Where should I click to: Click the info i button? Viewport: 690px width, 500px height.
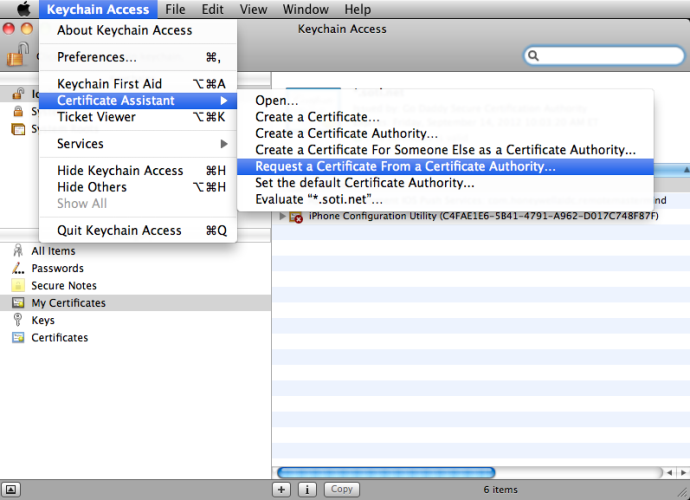click(307, 489)
